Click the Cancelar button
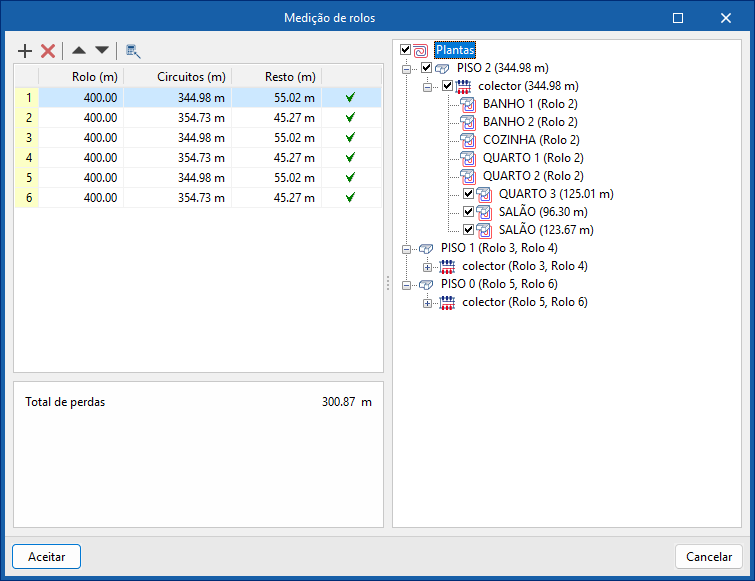755x581 pixels. click(709, 557)
